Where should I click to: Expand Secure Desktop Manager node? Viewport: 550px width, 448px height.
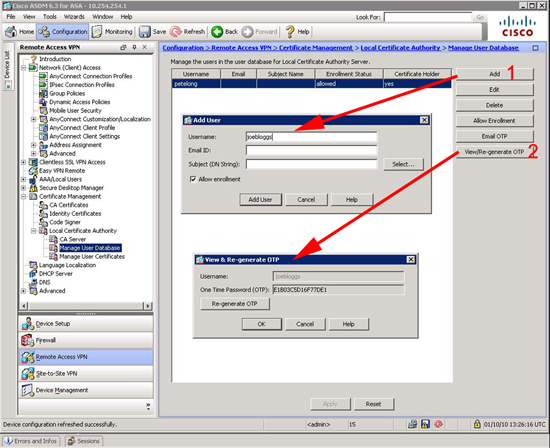click(x=24, y=188)
